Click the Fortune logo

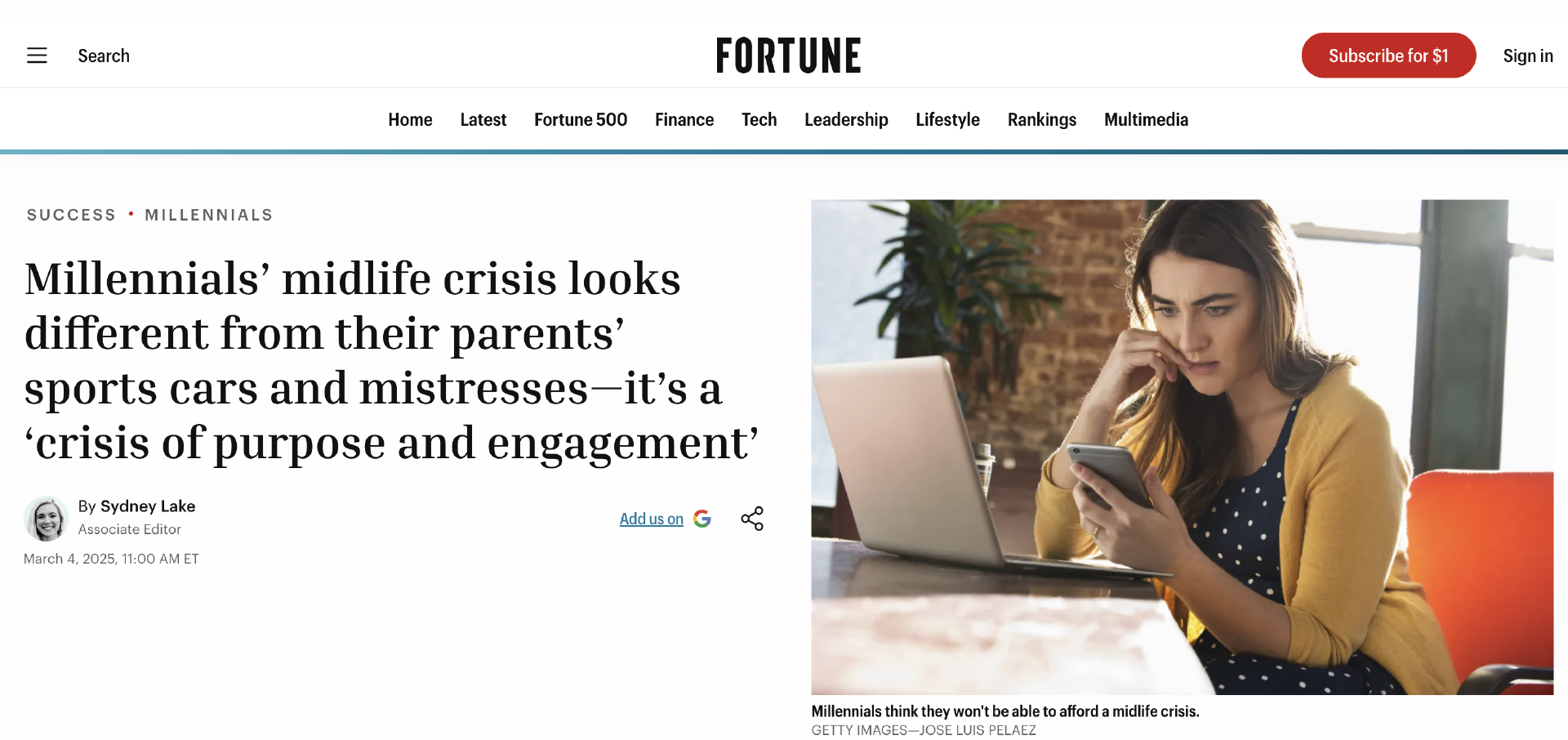click(x=788, y=56)
